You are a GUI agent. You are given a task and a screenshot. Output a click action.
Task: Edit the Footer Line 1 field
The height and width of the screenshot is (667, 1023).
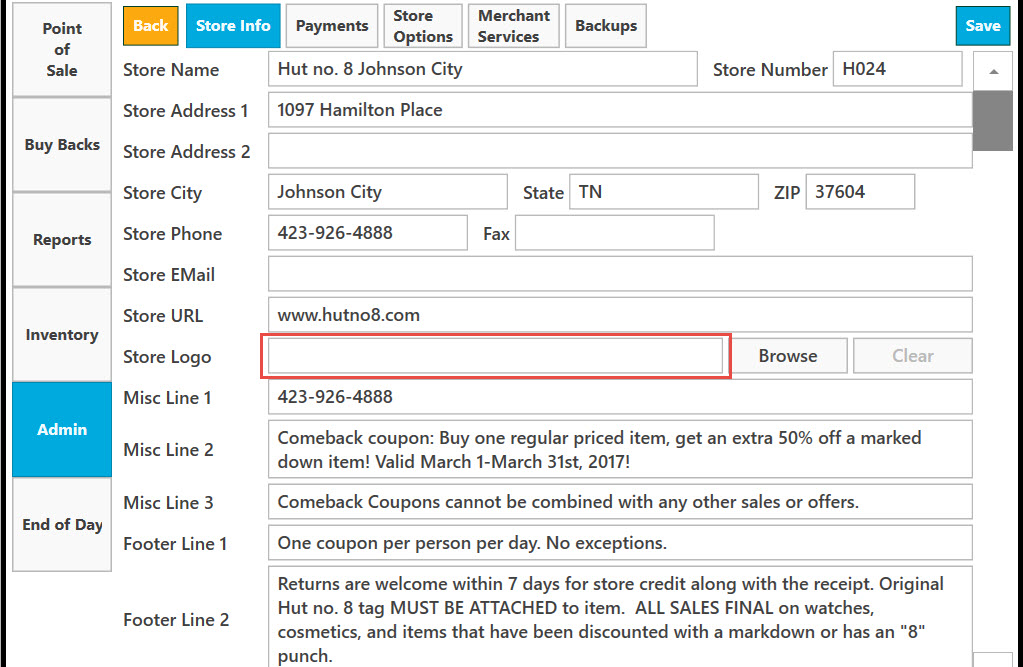pos(620,543)
